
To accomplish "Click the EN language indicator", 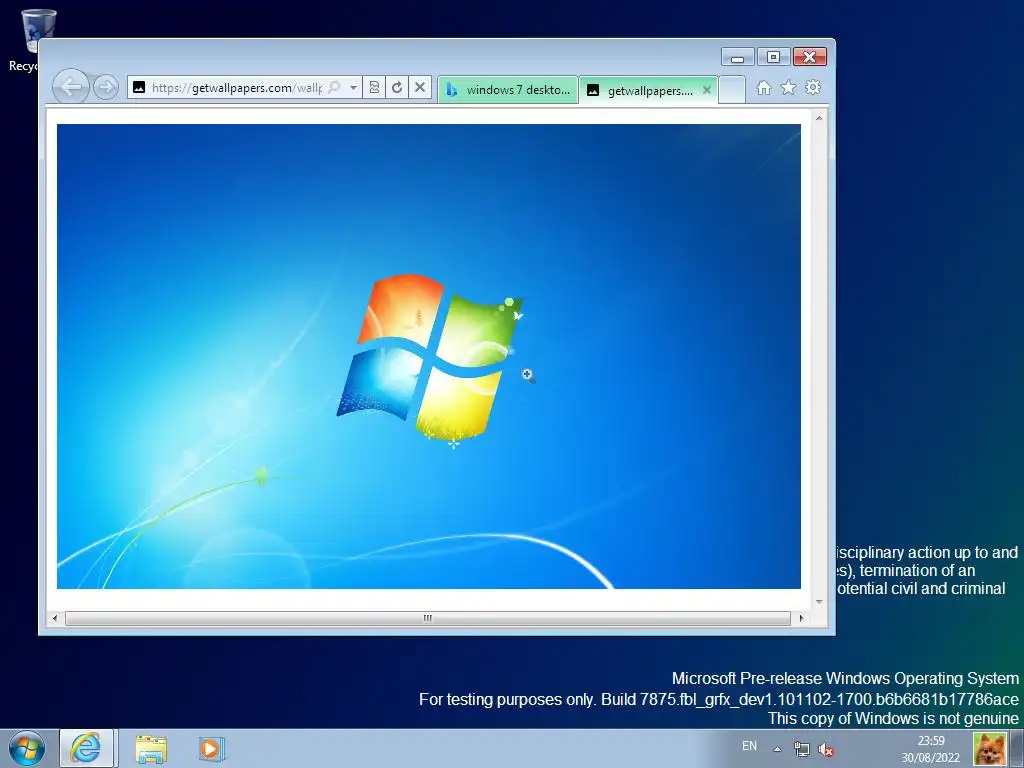I will 750,746.
